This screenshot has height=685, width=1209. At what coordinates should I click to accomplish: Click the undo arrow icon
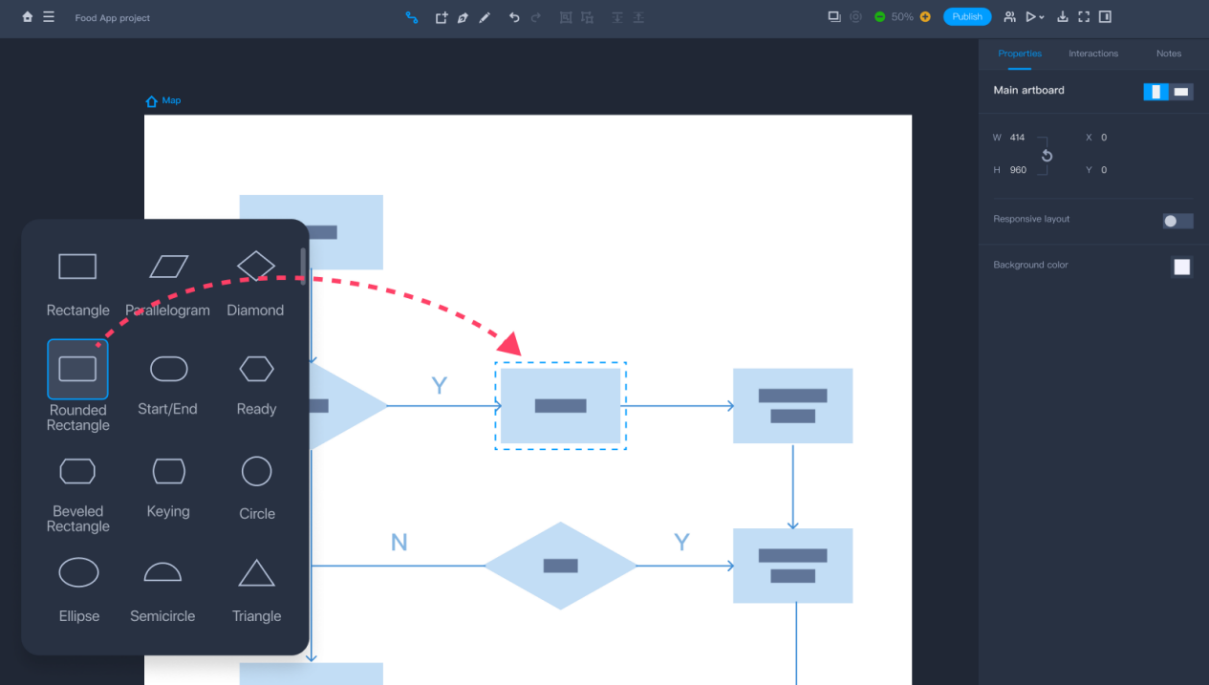pyautogui.click(x=514, y=17)
